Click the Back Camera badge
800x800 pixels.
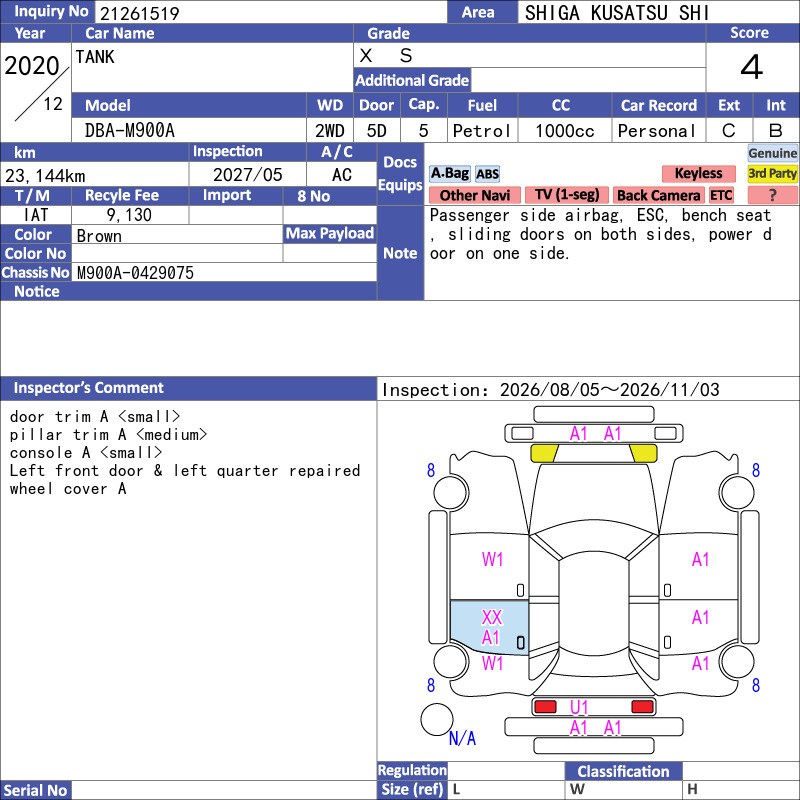(x=658, y=195)
